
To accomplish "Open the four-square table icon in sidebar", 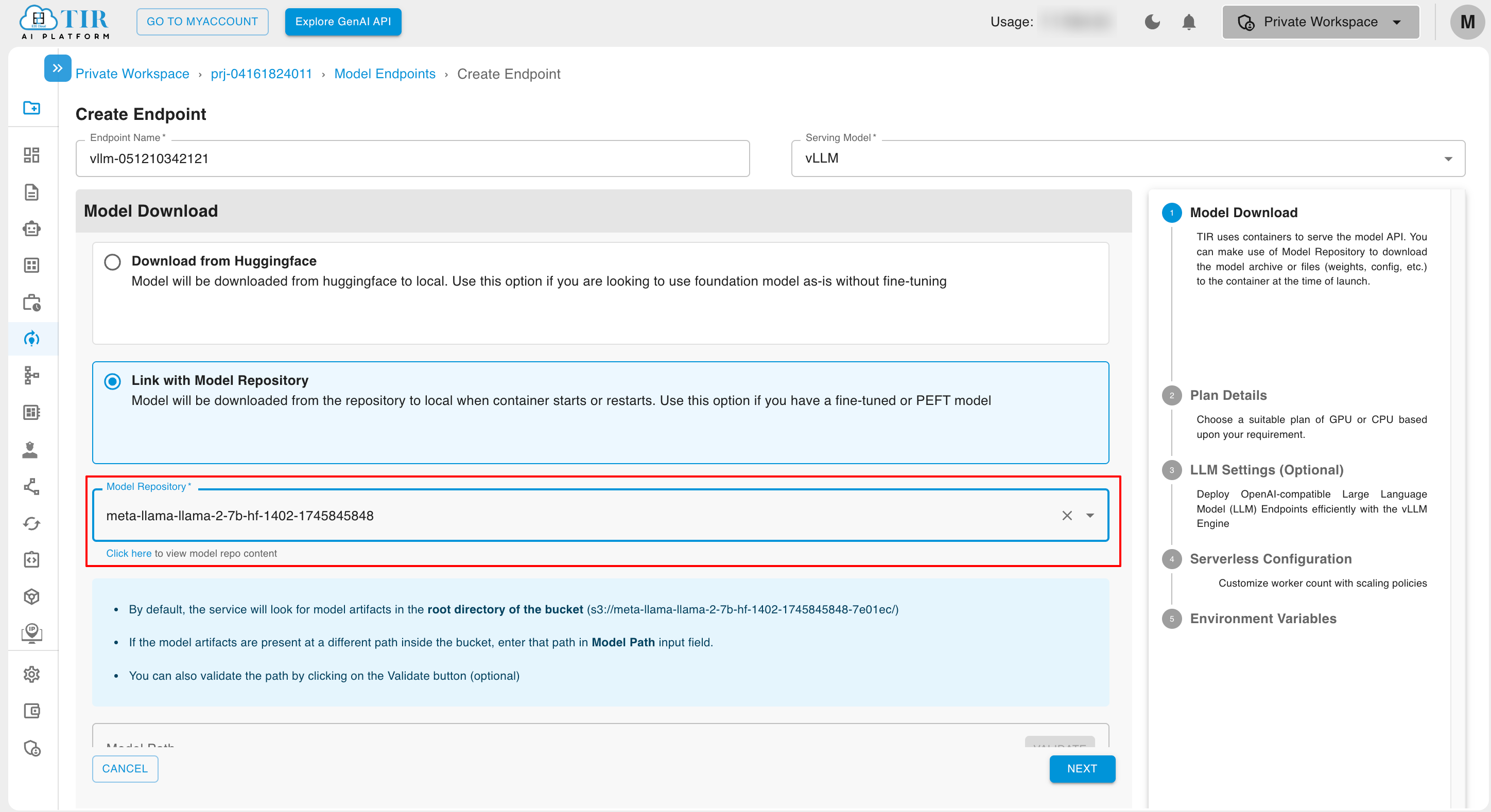I will 32,266.
